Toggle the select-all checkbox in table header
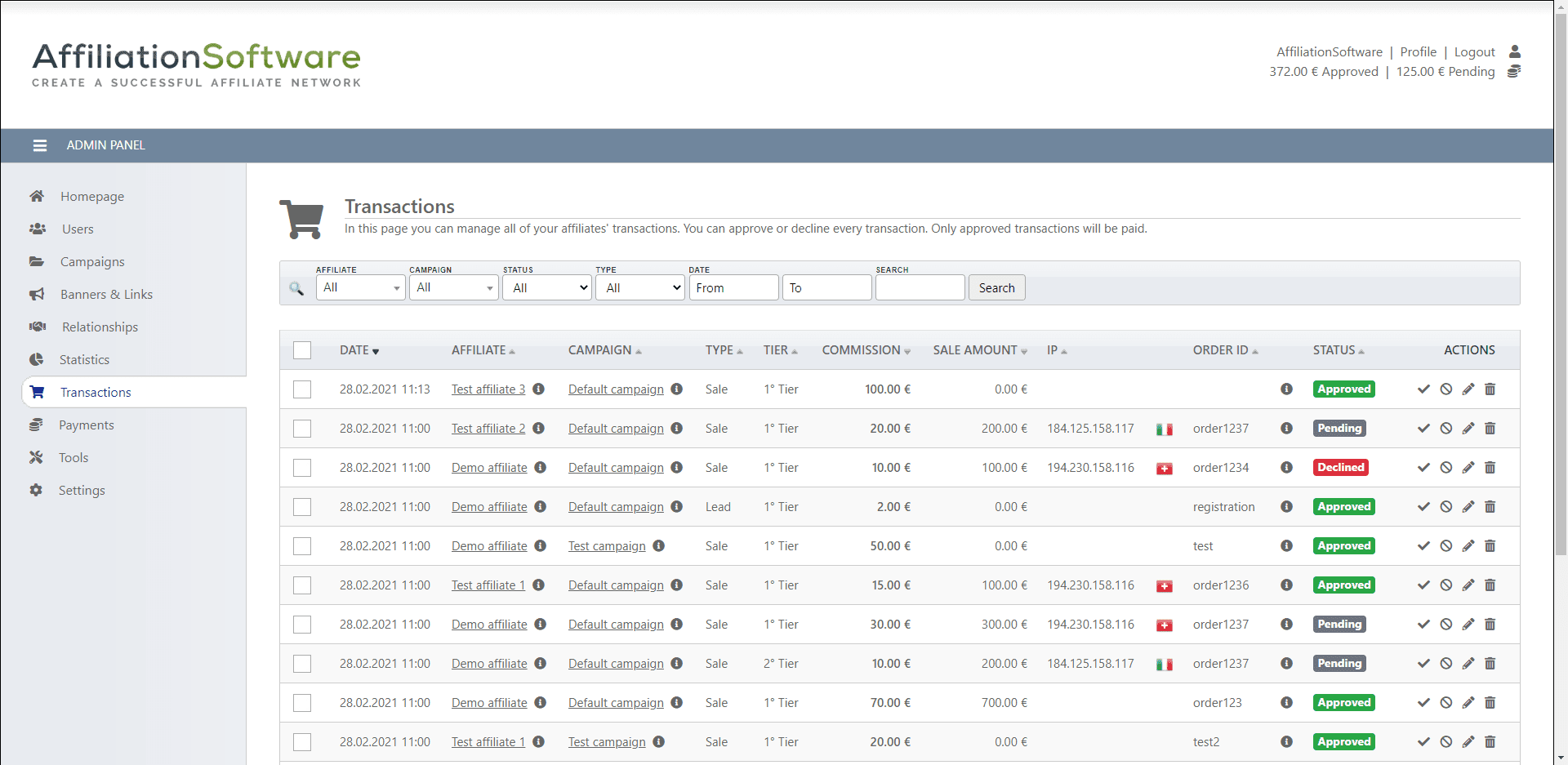Image resolution: width=1568 pixels, height=765 pixels. click(302, 350)
